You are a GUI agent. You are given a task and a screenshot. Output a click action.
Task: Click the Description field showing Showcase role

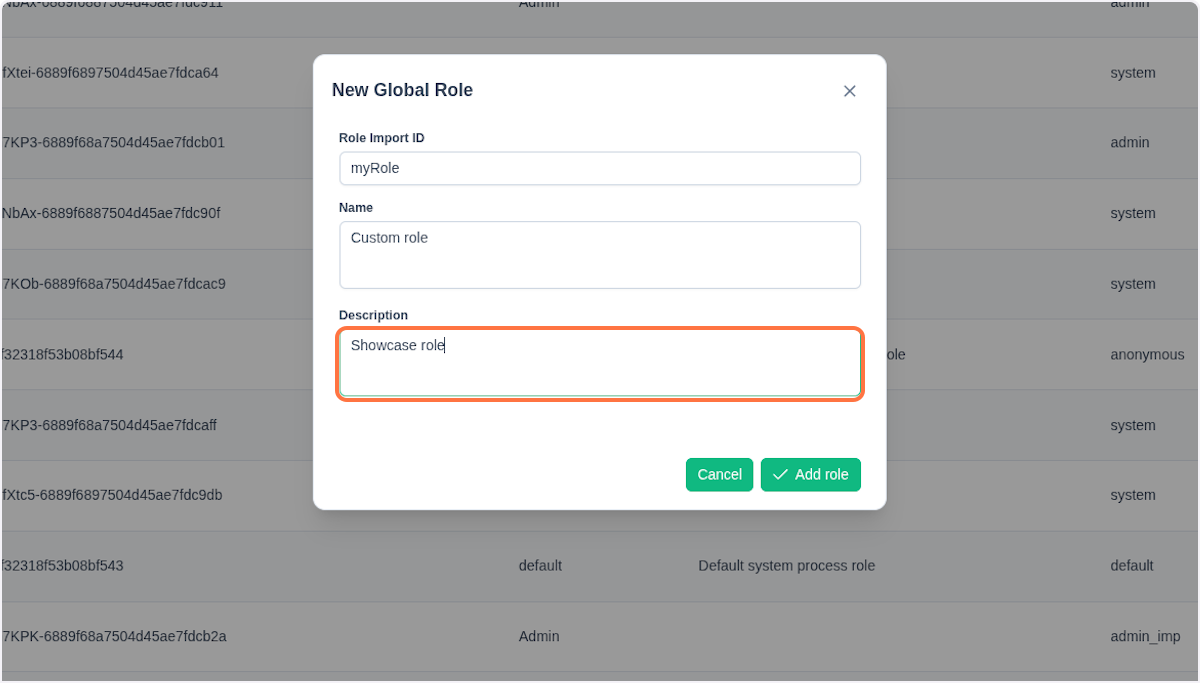point(600,363)
